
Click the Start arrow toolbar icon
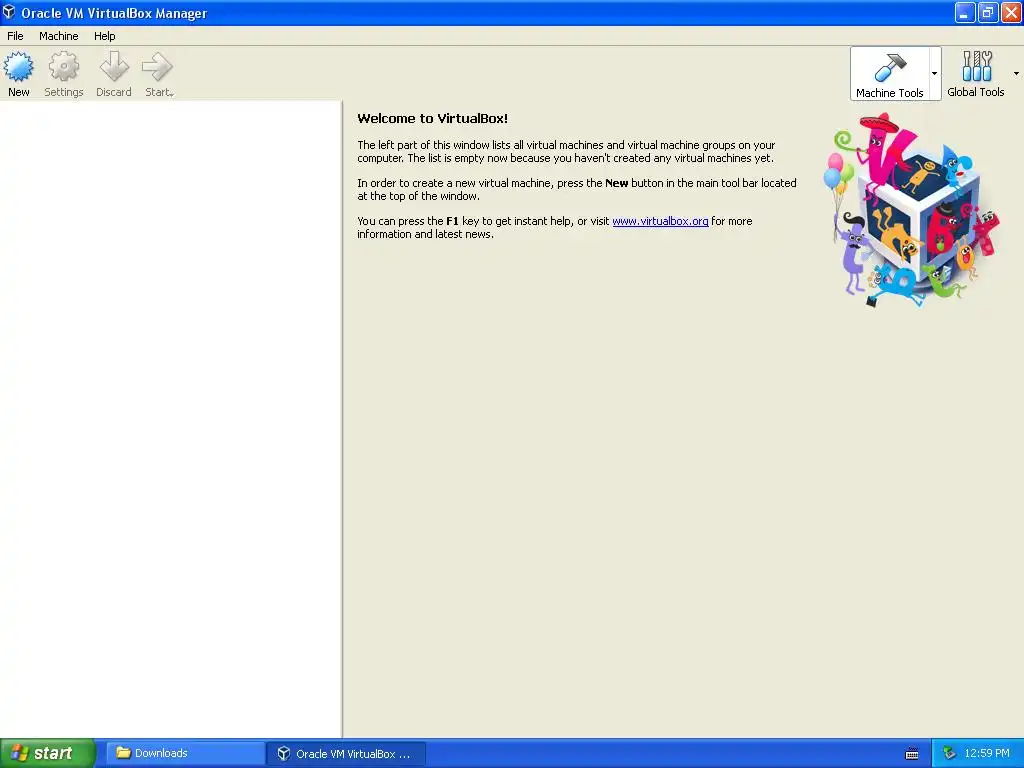(159, 74)
